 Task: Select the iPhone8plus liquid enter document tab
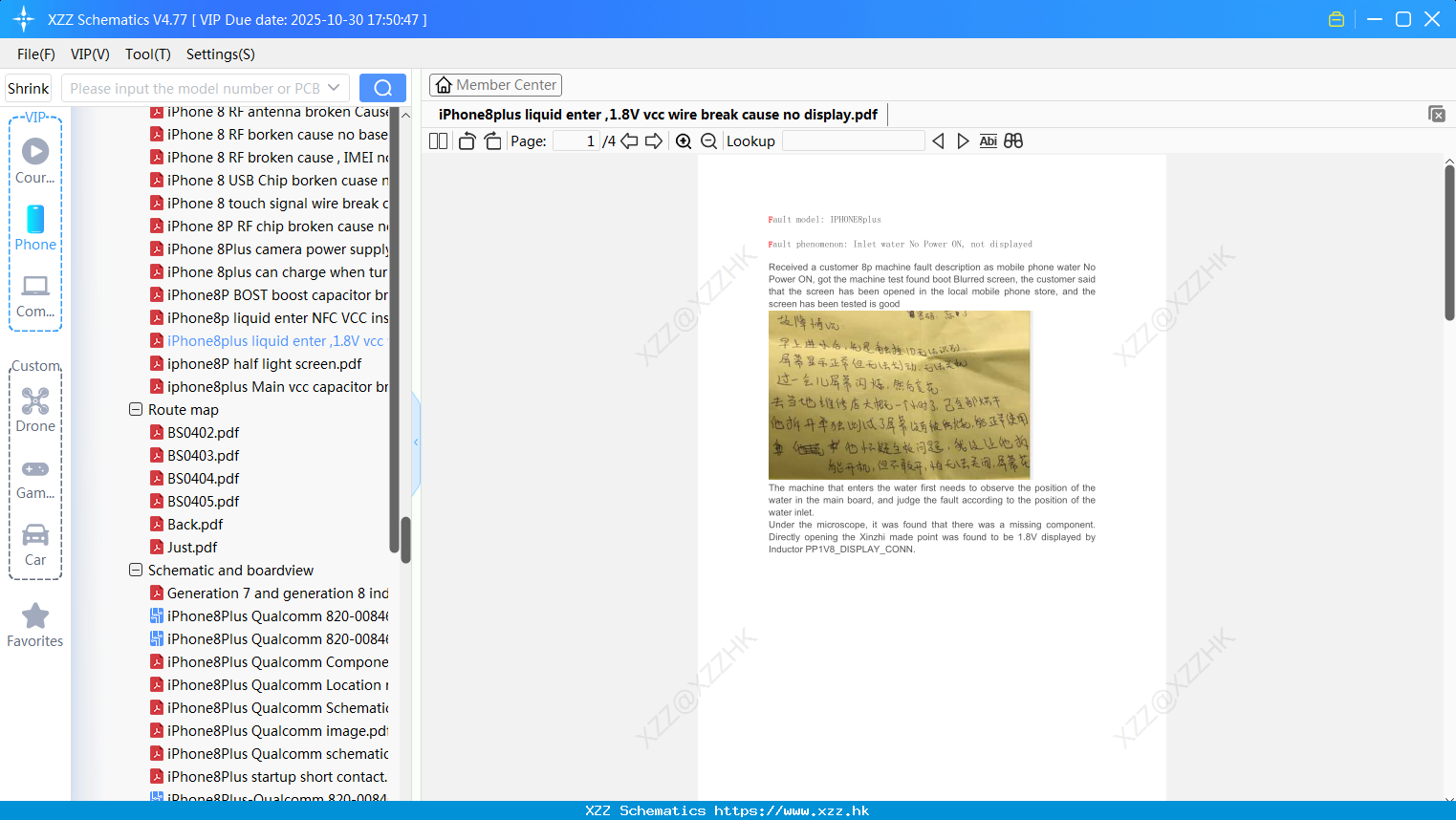658,115
